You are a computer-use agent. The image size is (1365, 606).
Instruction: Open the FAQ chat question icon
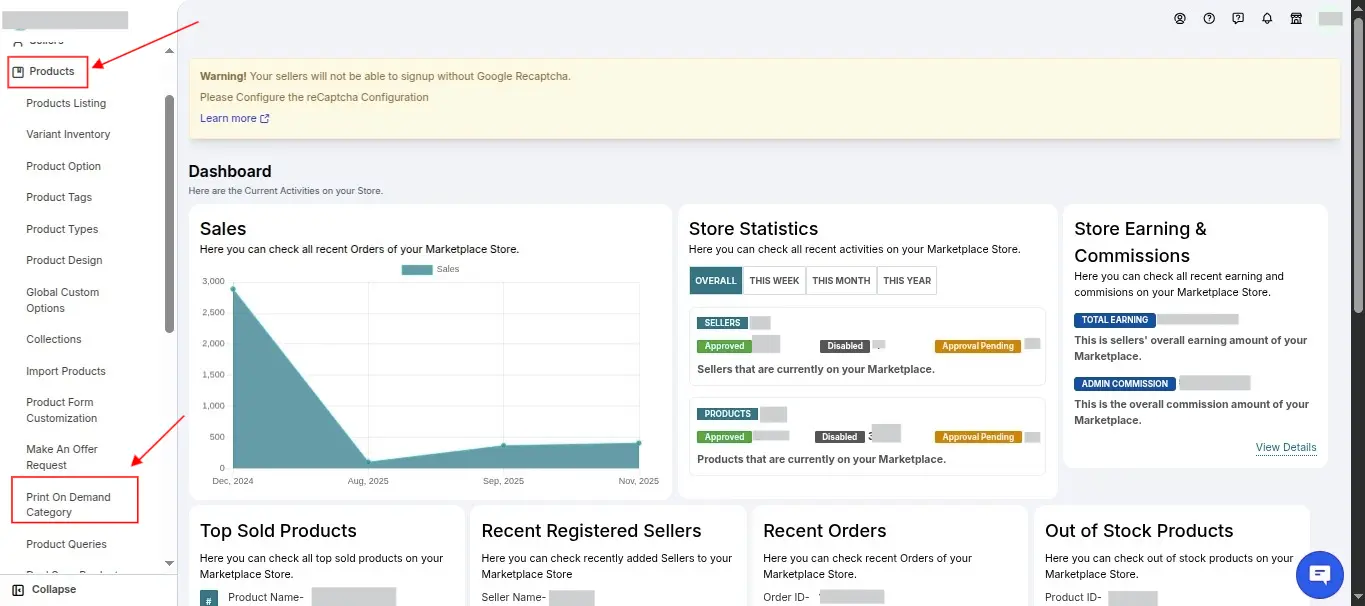pos(1238,18)
